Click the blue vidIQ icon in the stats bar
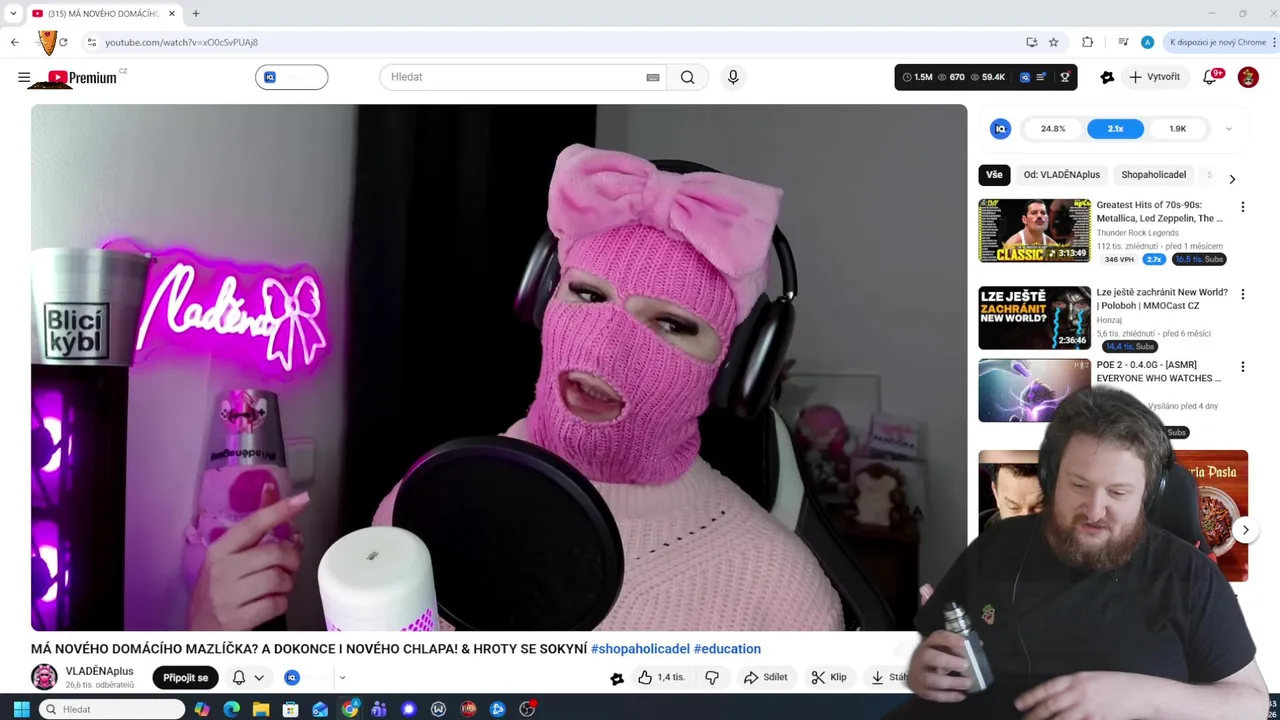The width and height of the screenshot is (1280, 720). click(1025, 77)
